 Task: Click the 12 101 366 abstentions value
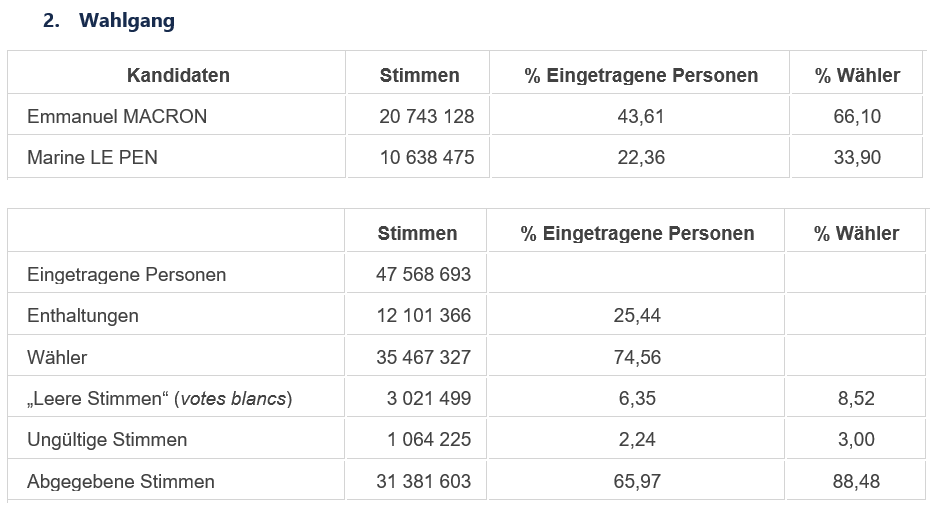423,316
